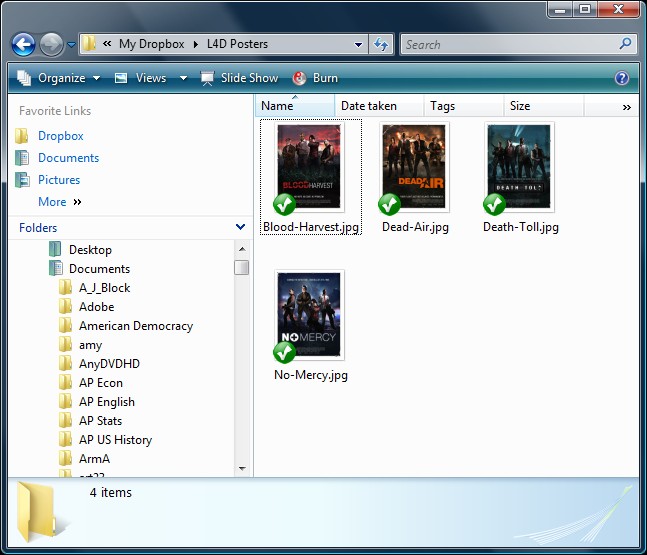
Task: Click the Pictures icon in Favorite Links
Action: tap(22, 179)
